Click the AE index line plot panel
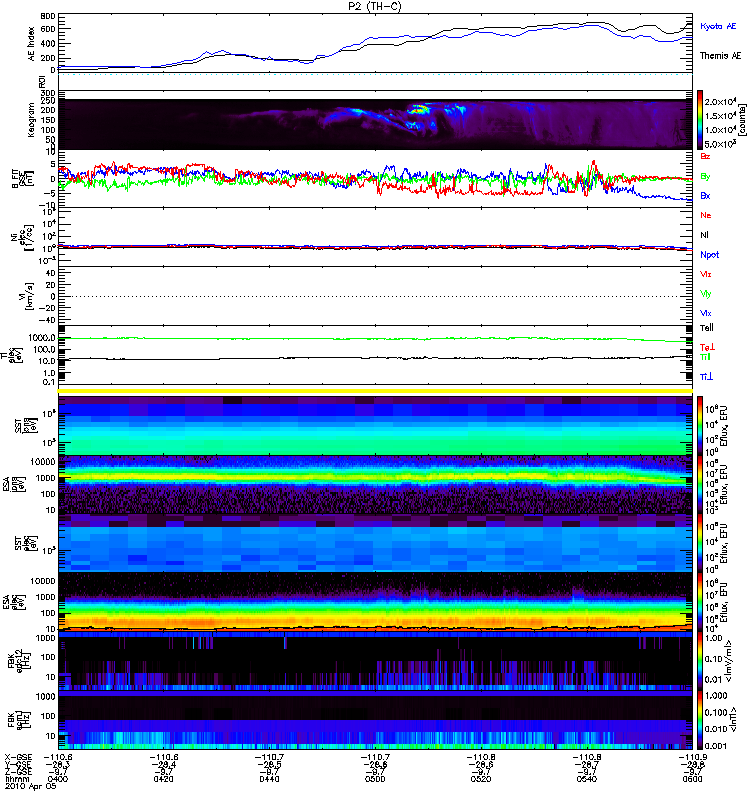Viewport: 750px width, 800px height. pos(375,44)
